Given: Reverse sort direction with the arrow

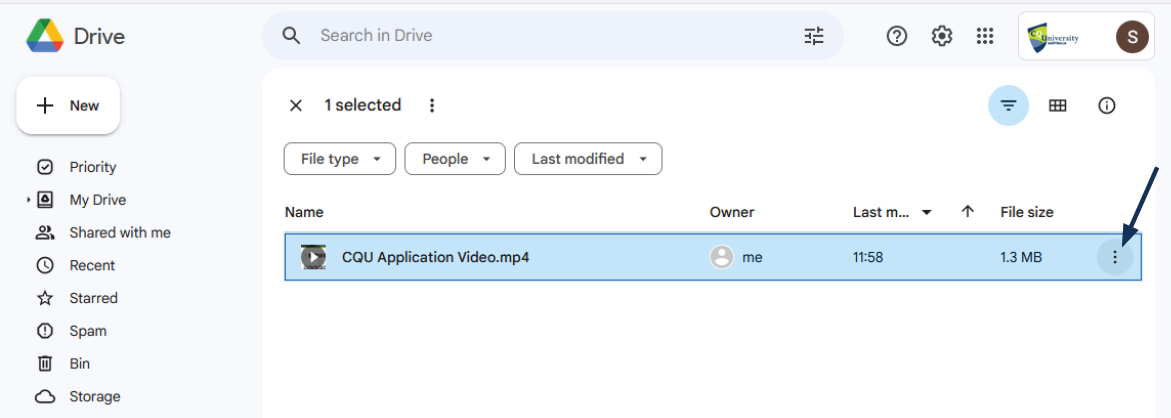Looking at the screenshot, I should (967, 212).
